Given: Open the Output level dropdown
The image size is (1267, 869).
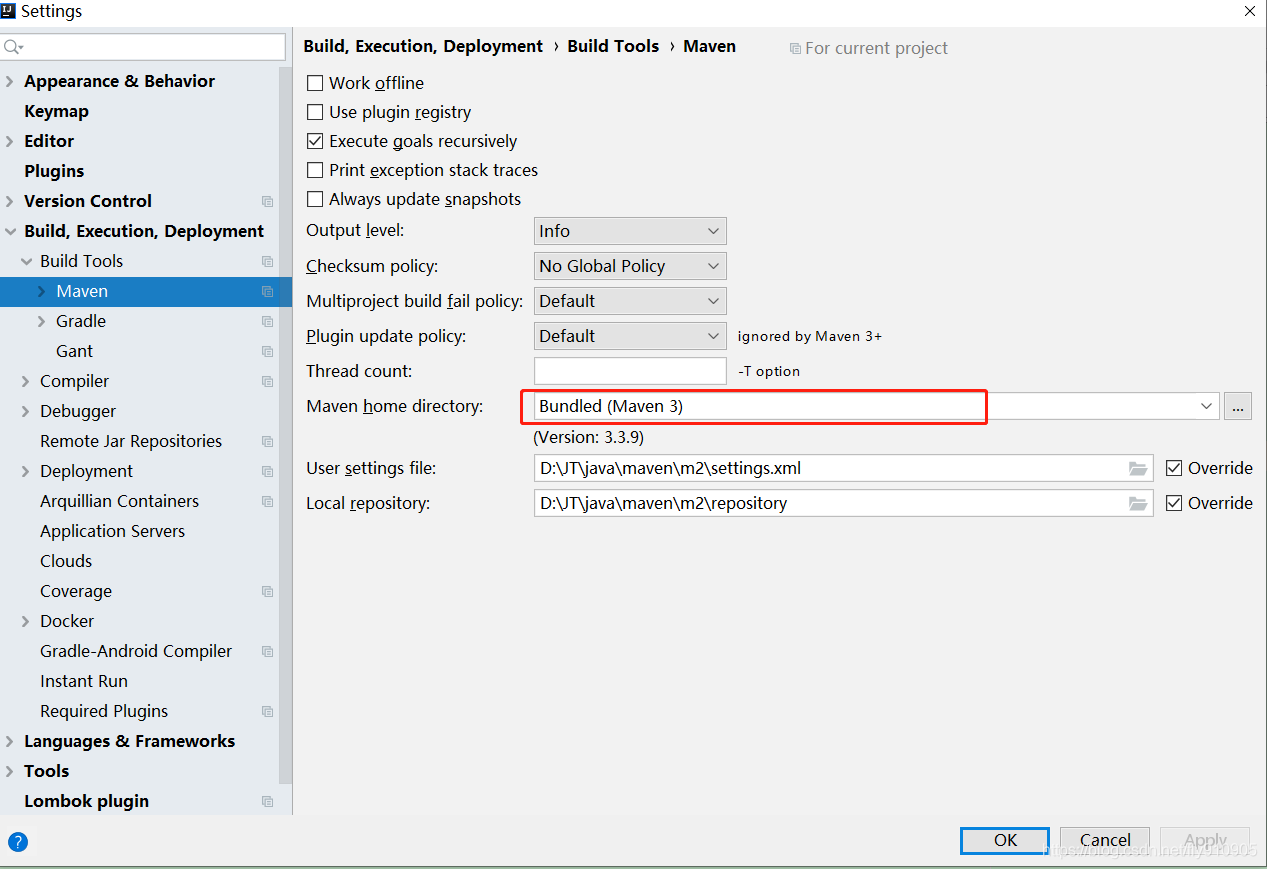Looking at the screenshot, I should (630, 231).
